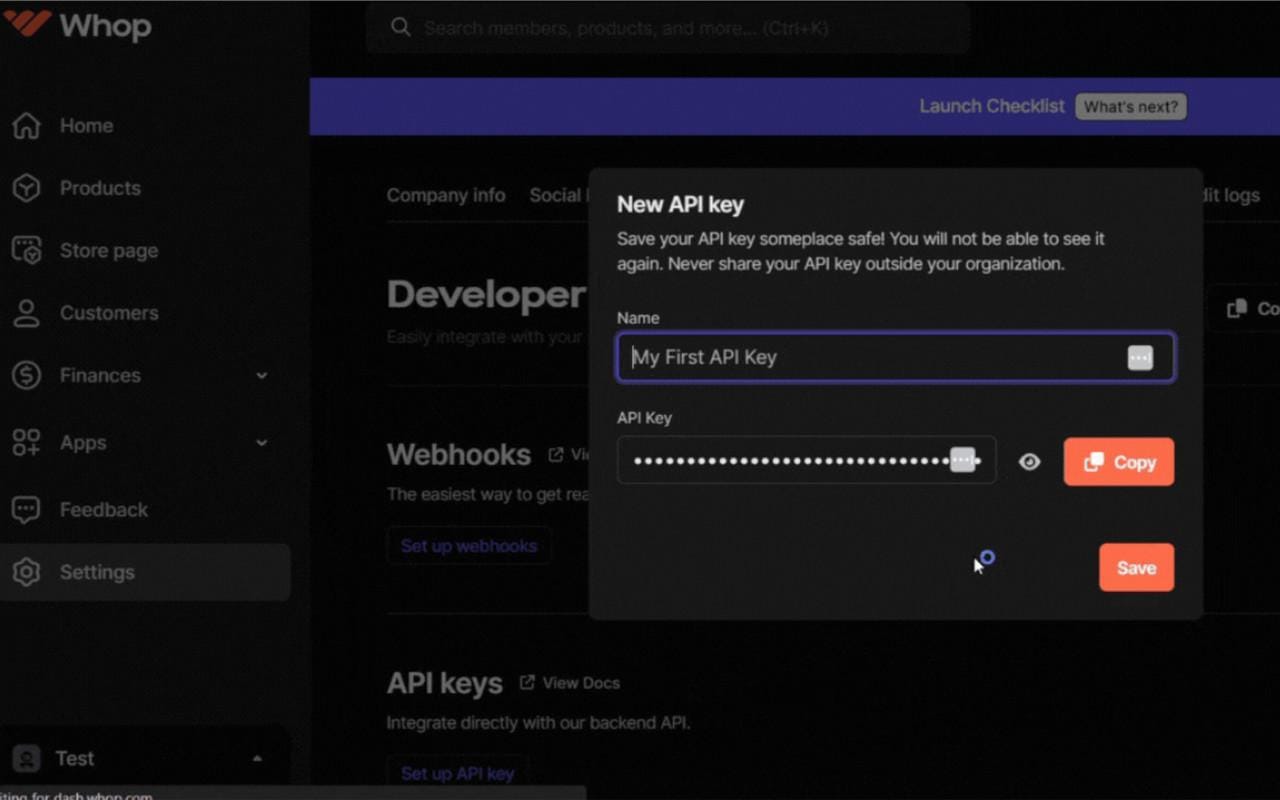The width and height of the screenshot is (1280, 800).
Task: Click Set up webhooks button
Action: point(469,546)
